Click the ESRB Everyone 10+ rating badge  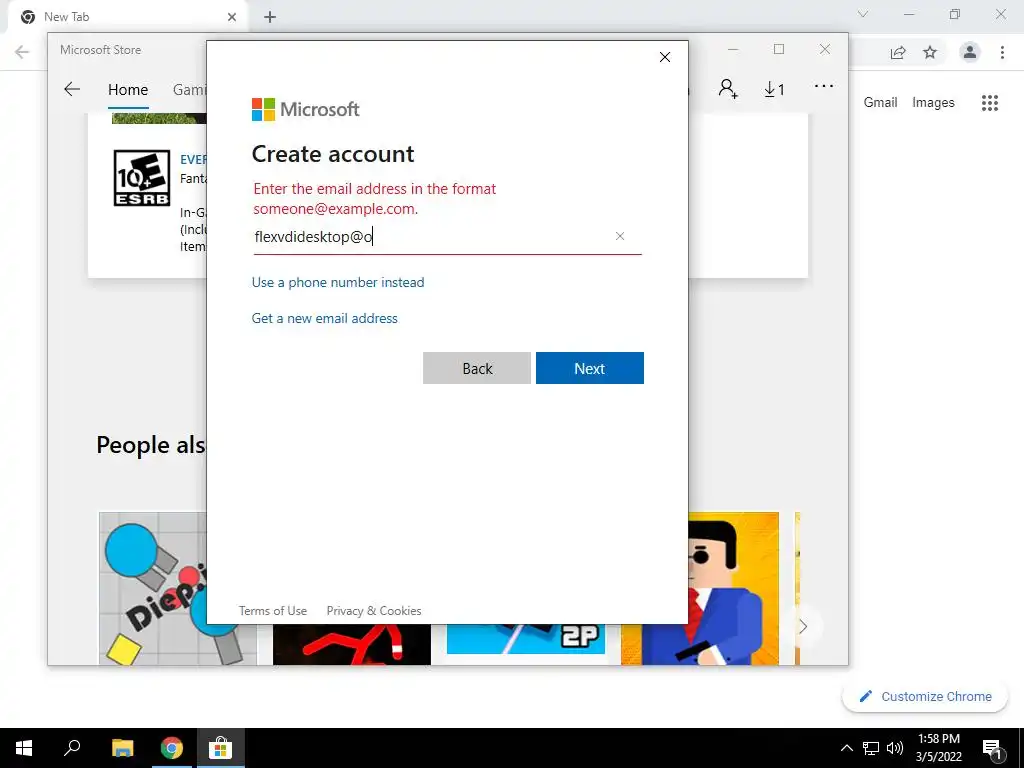142,178
